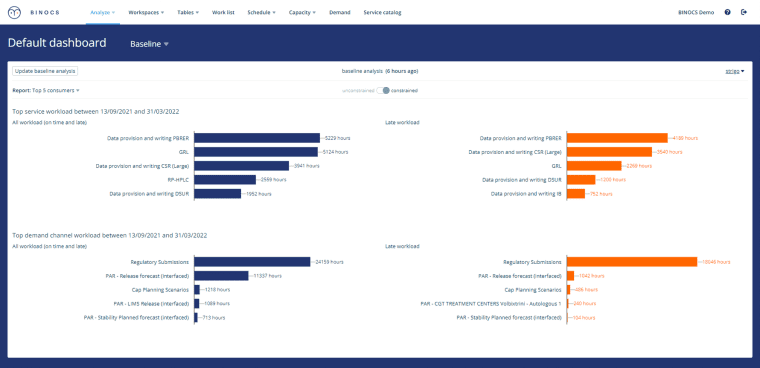
Task: Click the '1089 hours' value
Action: pos(217,304)
